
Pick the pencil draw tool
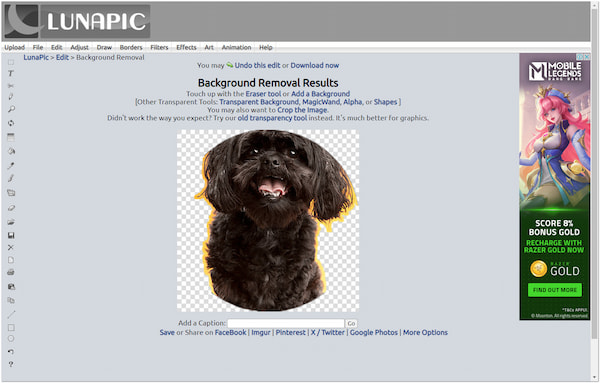(x=11, y=97)
